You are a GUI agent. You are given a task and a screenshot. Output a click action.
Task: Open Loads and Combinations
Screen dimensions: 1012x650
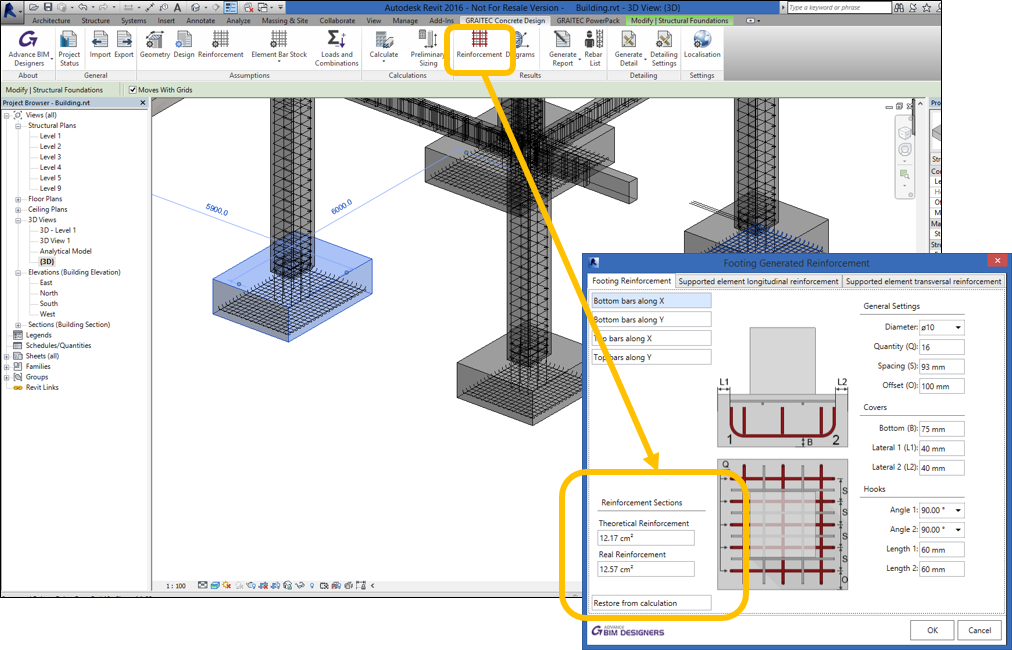(x=336, y=46)
